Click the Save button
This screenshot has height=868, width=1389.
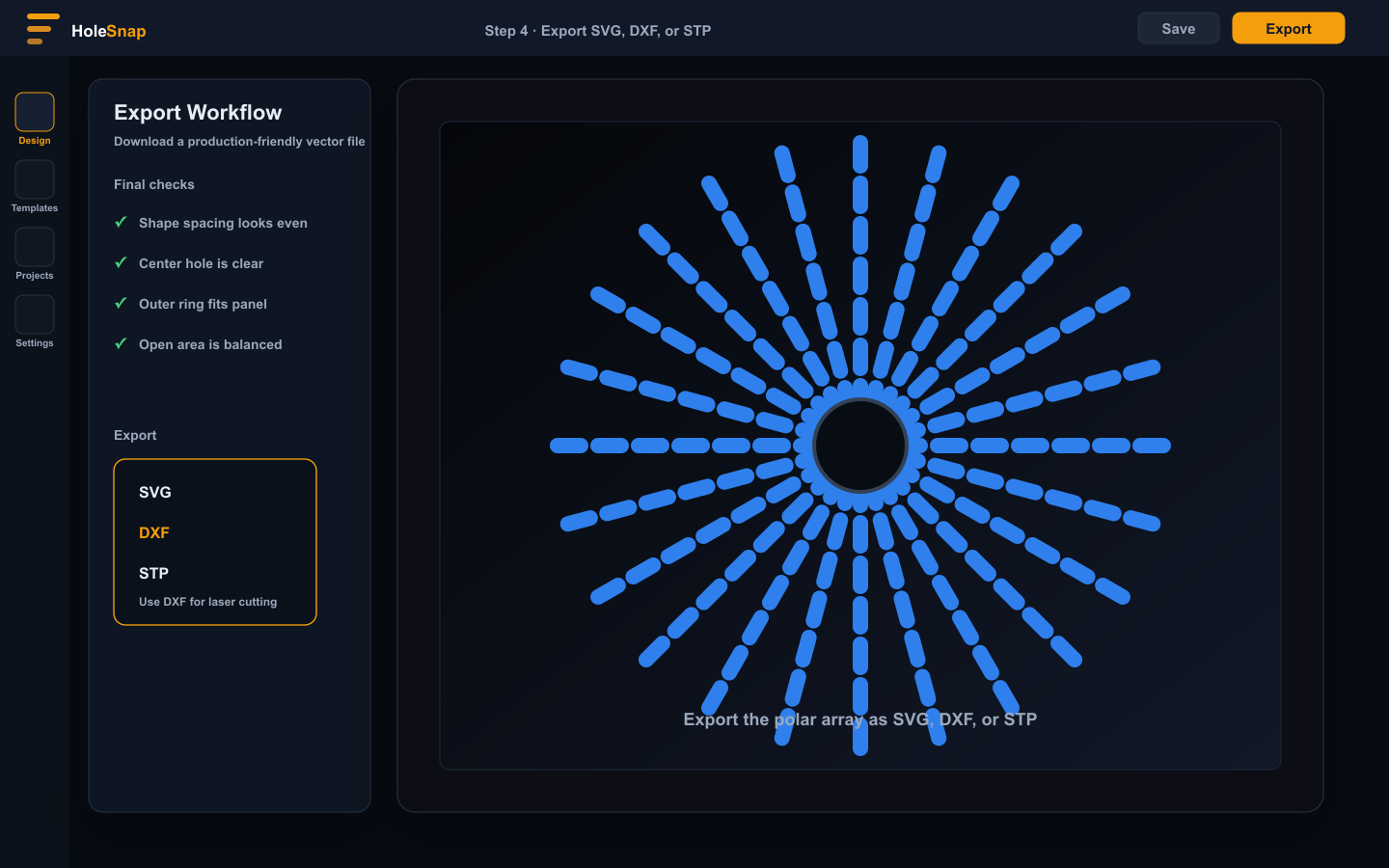[1178, 29]
